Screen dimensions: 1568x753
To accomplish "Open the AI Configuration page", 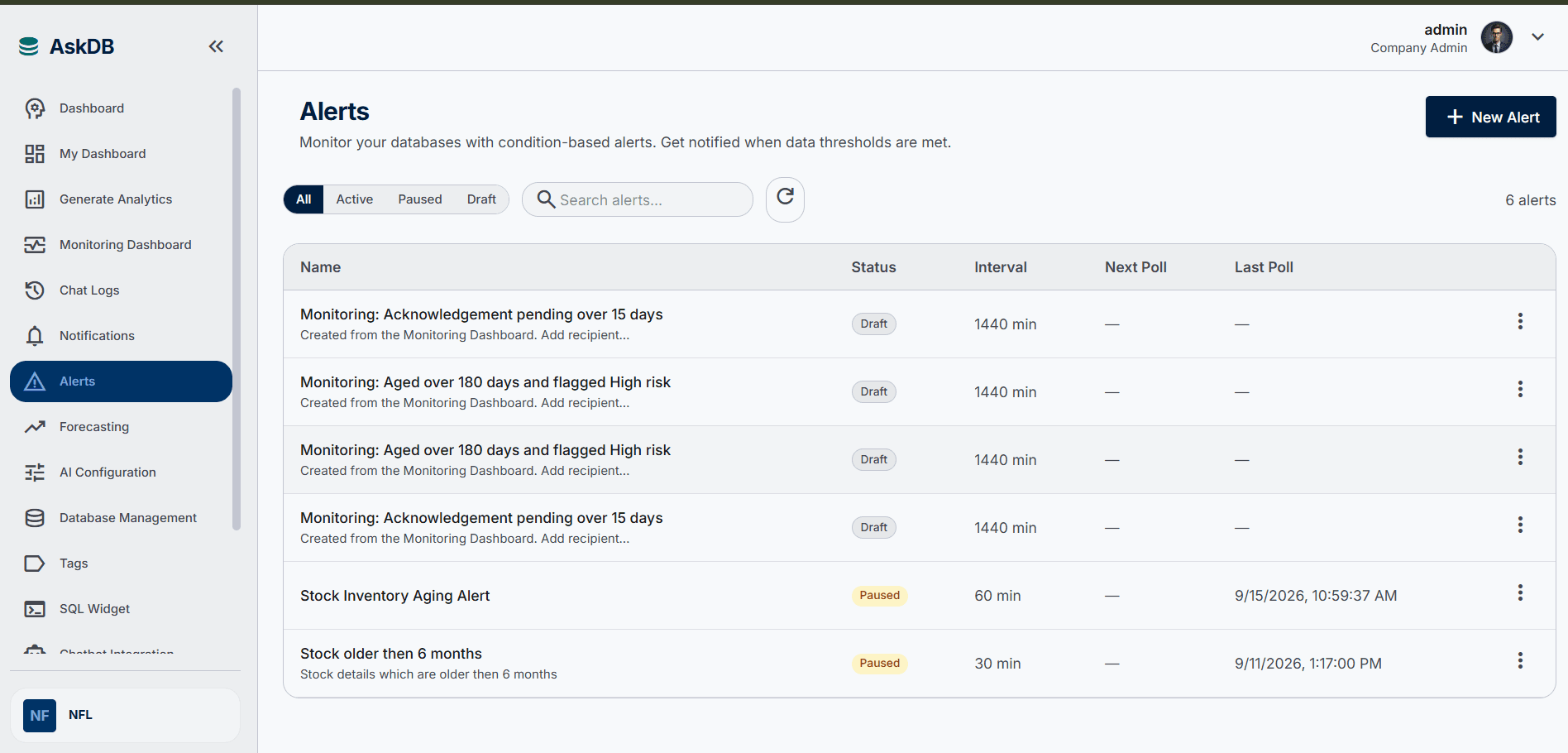I will [x=121, y=472].
